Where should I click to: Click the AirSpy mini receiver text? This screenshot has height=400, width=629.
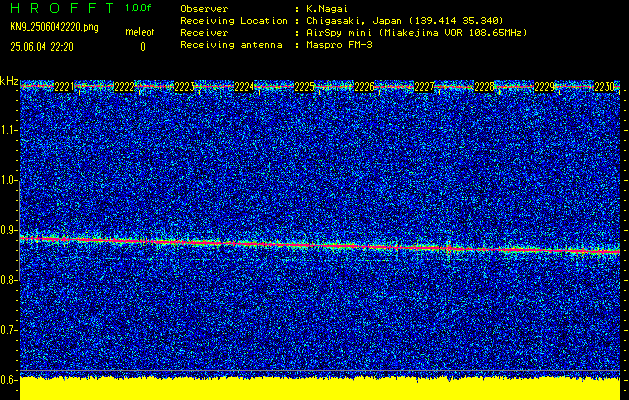416,32
